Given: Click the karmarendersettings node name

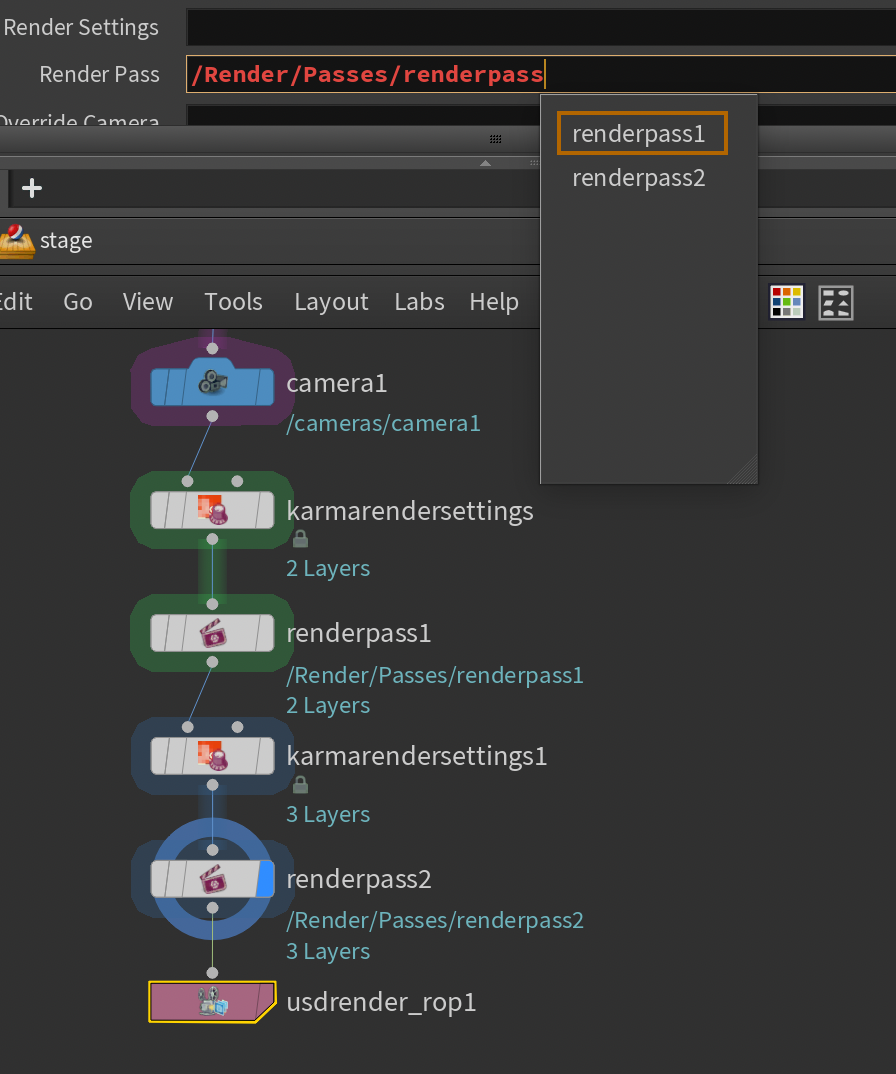Looking at the screenshot, I should click(x=410, y=511).
